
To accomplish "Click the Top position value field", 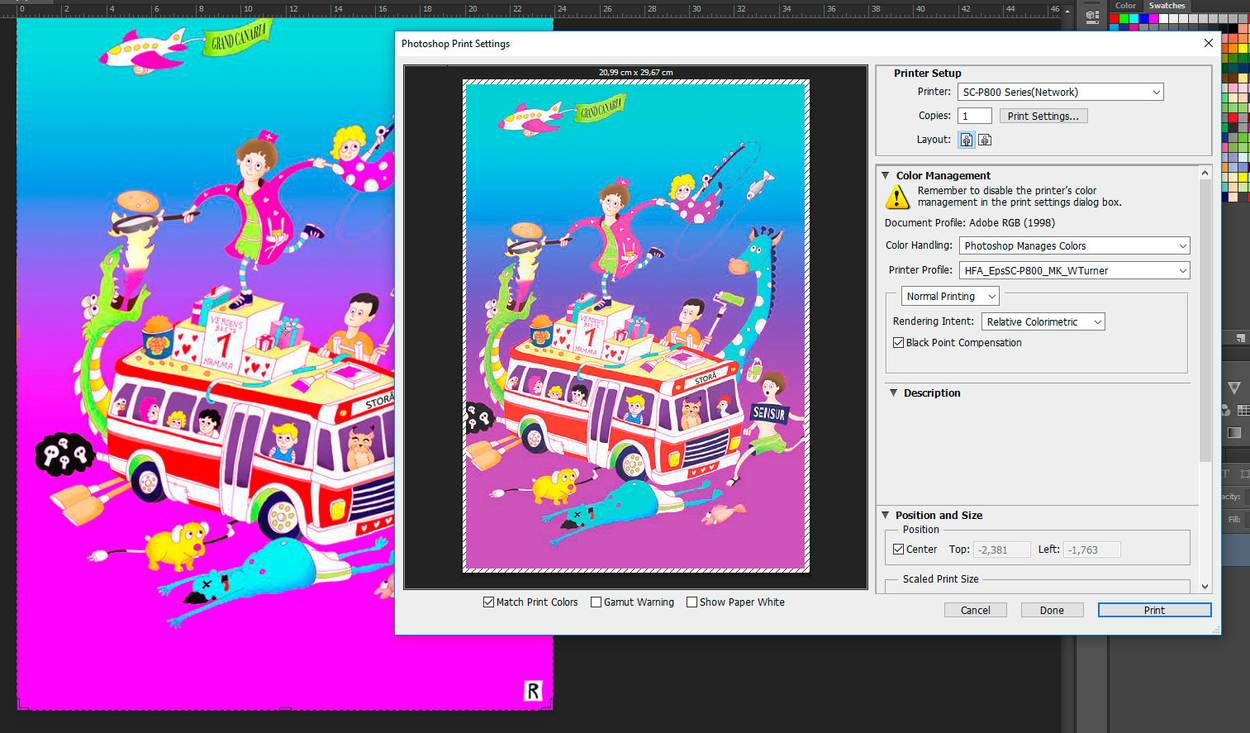I will click(x=1002, y=549).
